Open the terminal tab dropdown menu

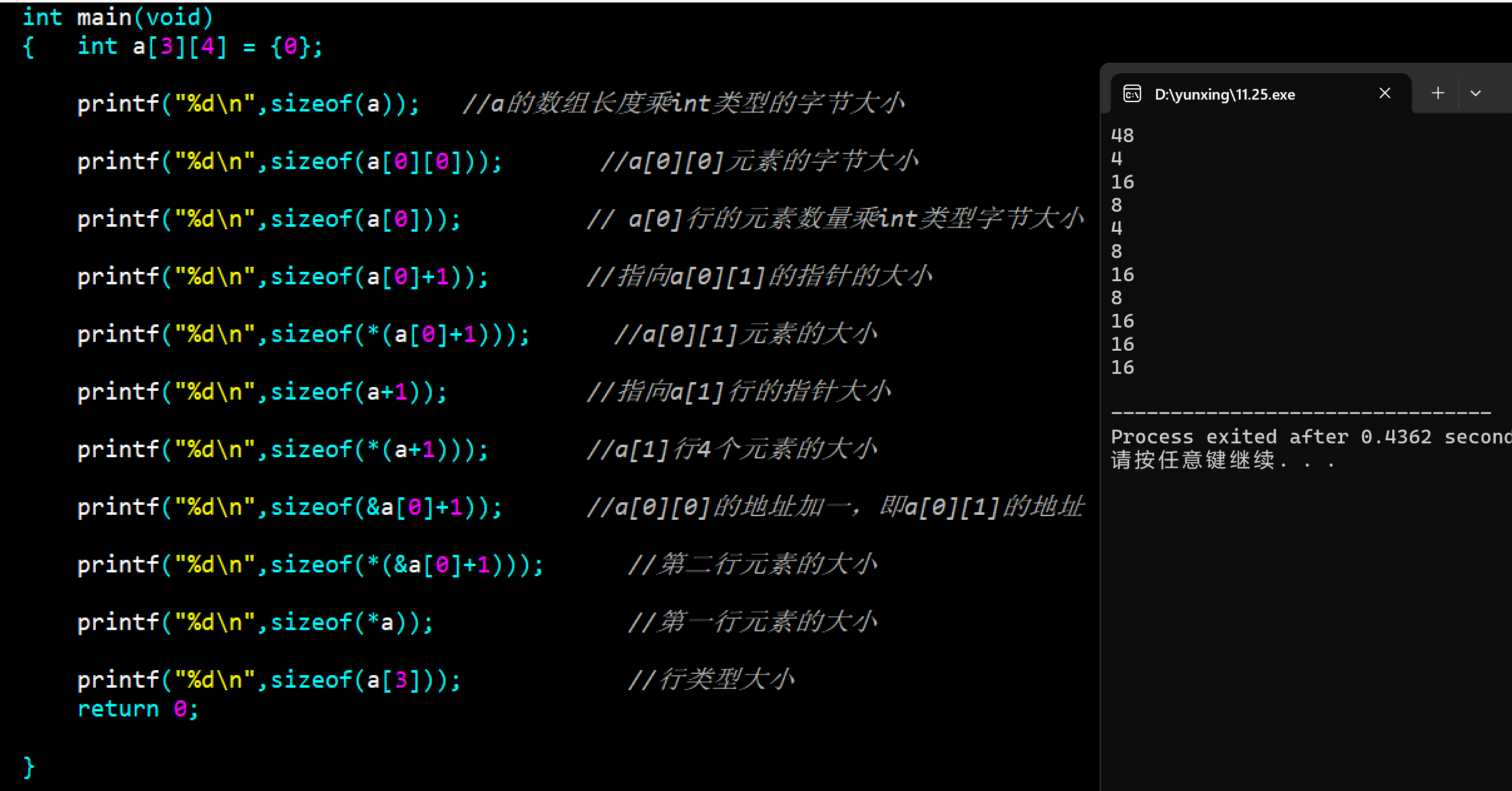click(x=1476, y=93)
